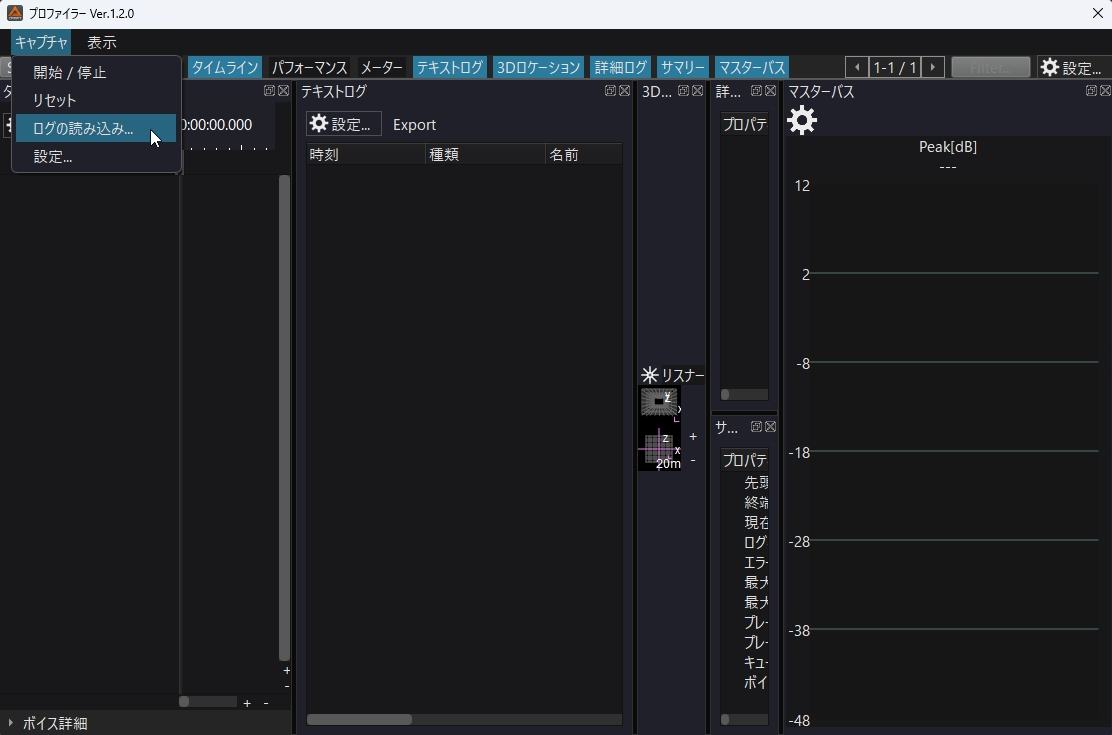Click the プロパティ header in summary panel

coord(745,460)
